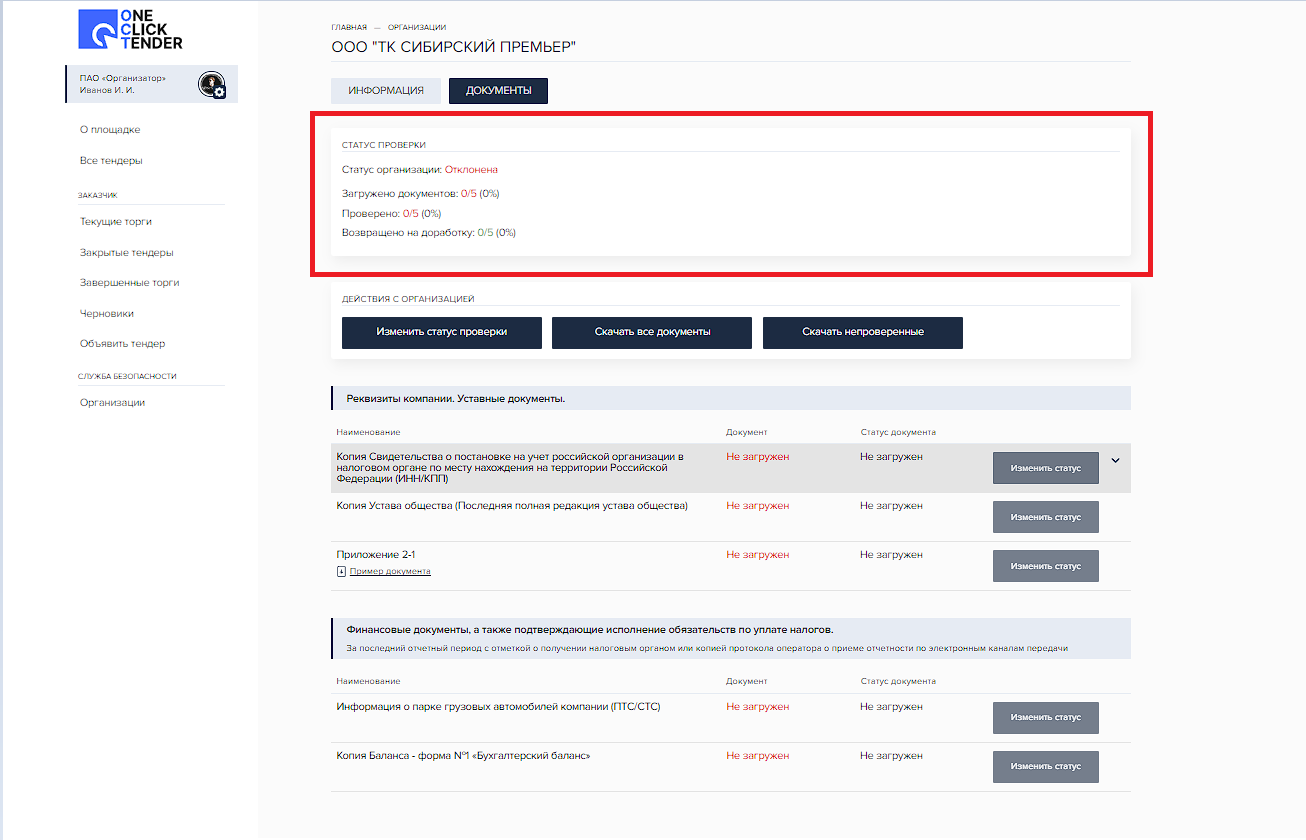Change status for Копия Баланса document
Screen dimensions: 1306x840
(1045, 767)
